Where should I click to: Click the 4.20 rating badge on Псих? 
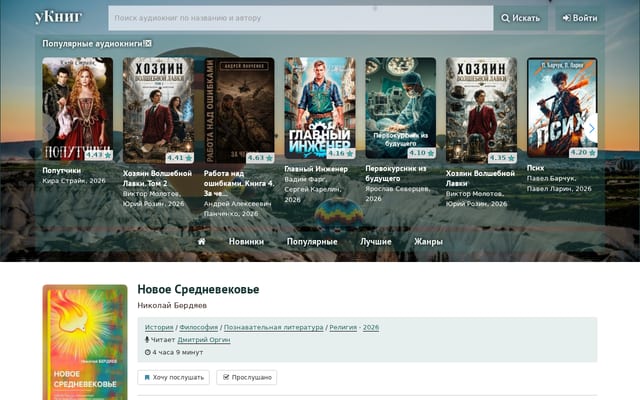pos(583,153)
